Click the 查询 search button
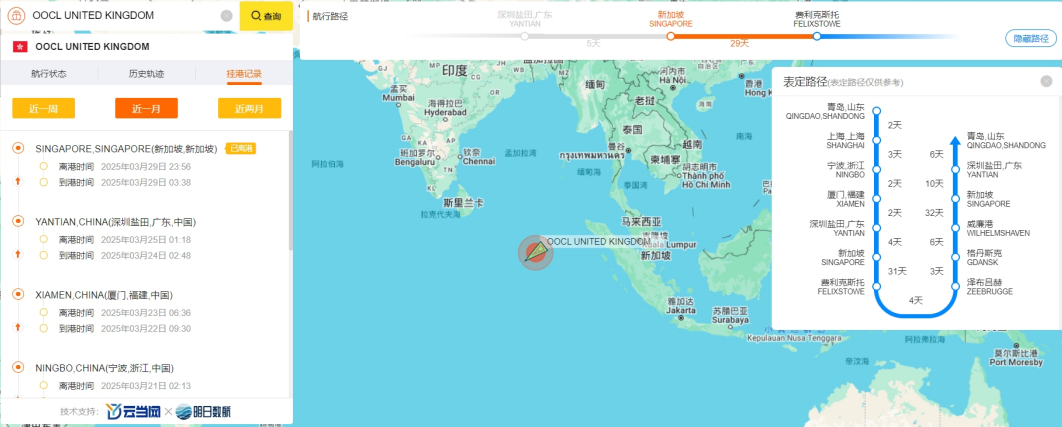Image resolution: width=1062 pixels, height=427 pixels. pyautogui.click(x=266, y=16)
